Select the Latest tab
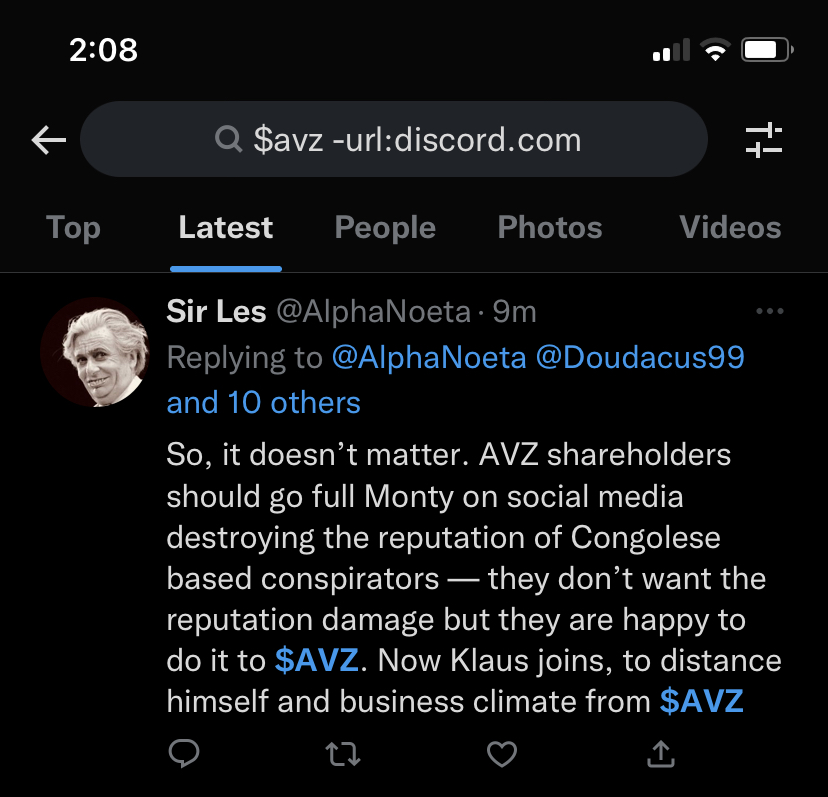Image resolution: width=828 pixels, height=797 pixels. tap(226, 228)
